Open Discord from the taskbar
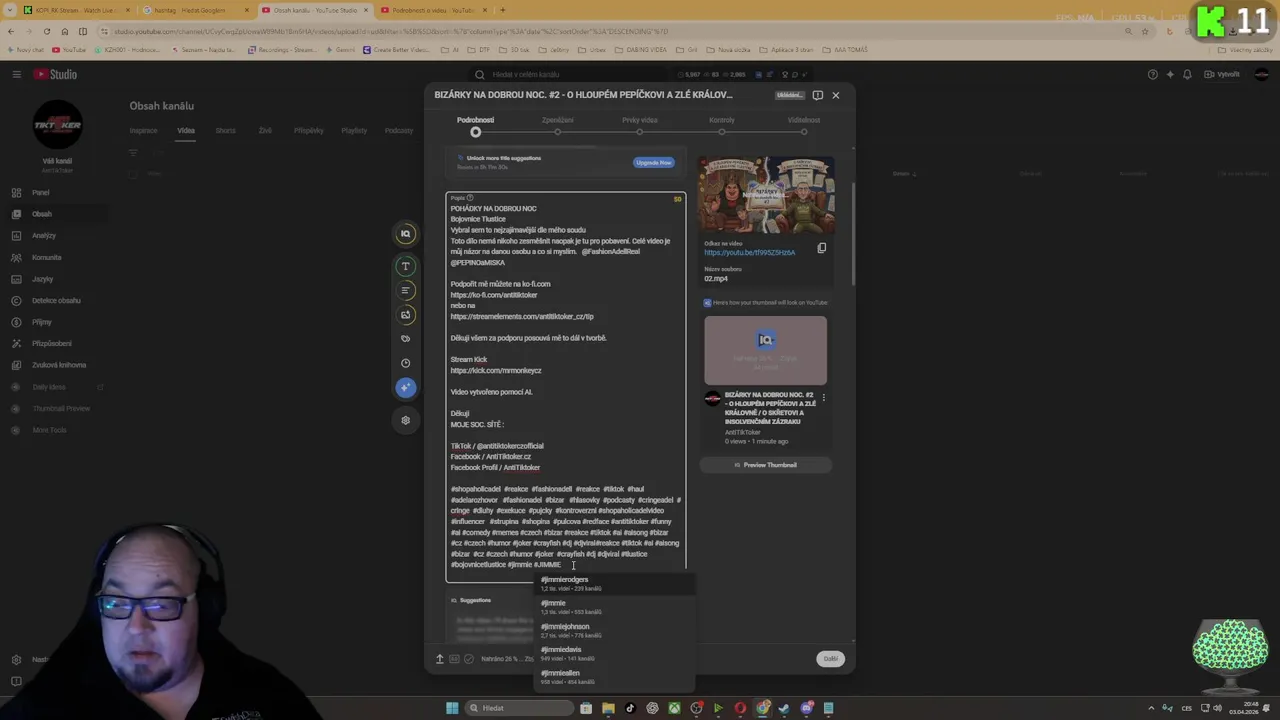This screenshot has height=720, width=1280. pos(807,708)
